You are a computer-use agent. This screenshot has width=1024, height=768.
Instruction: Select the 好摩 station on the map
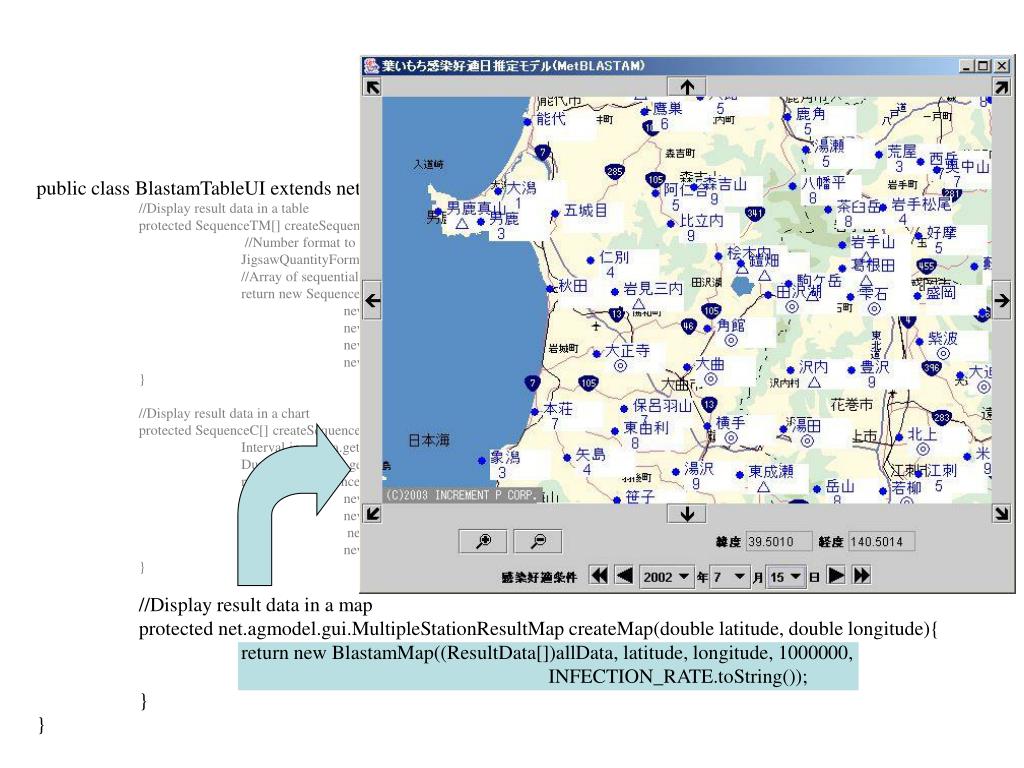pos(918,235)
